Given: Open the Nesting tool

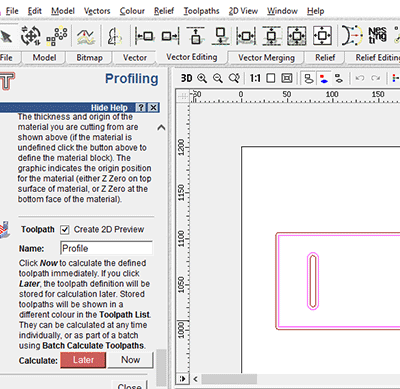Looking at the screenshot, I should pos(378,35).
